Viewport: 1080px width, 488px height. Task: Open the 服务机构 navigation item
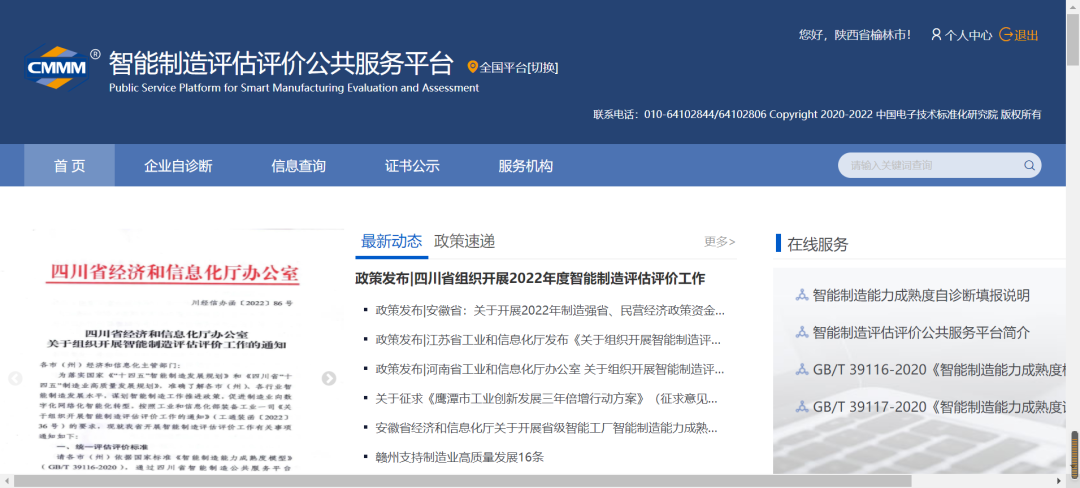tap(526, 166)
